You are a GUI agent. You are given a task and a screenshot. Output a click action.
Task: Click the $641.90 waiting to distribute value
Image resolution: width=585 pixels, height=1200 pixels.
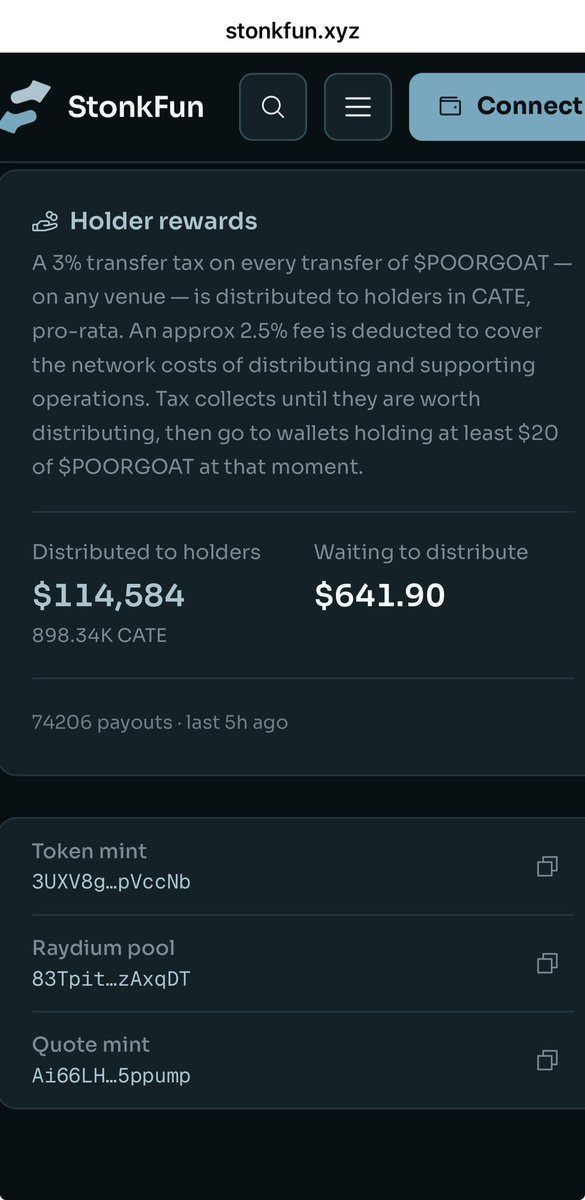[380, 596]
